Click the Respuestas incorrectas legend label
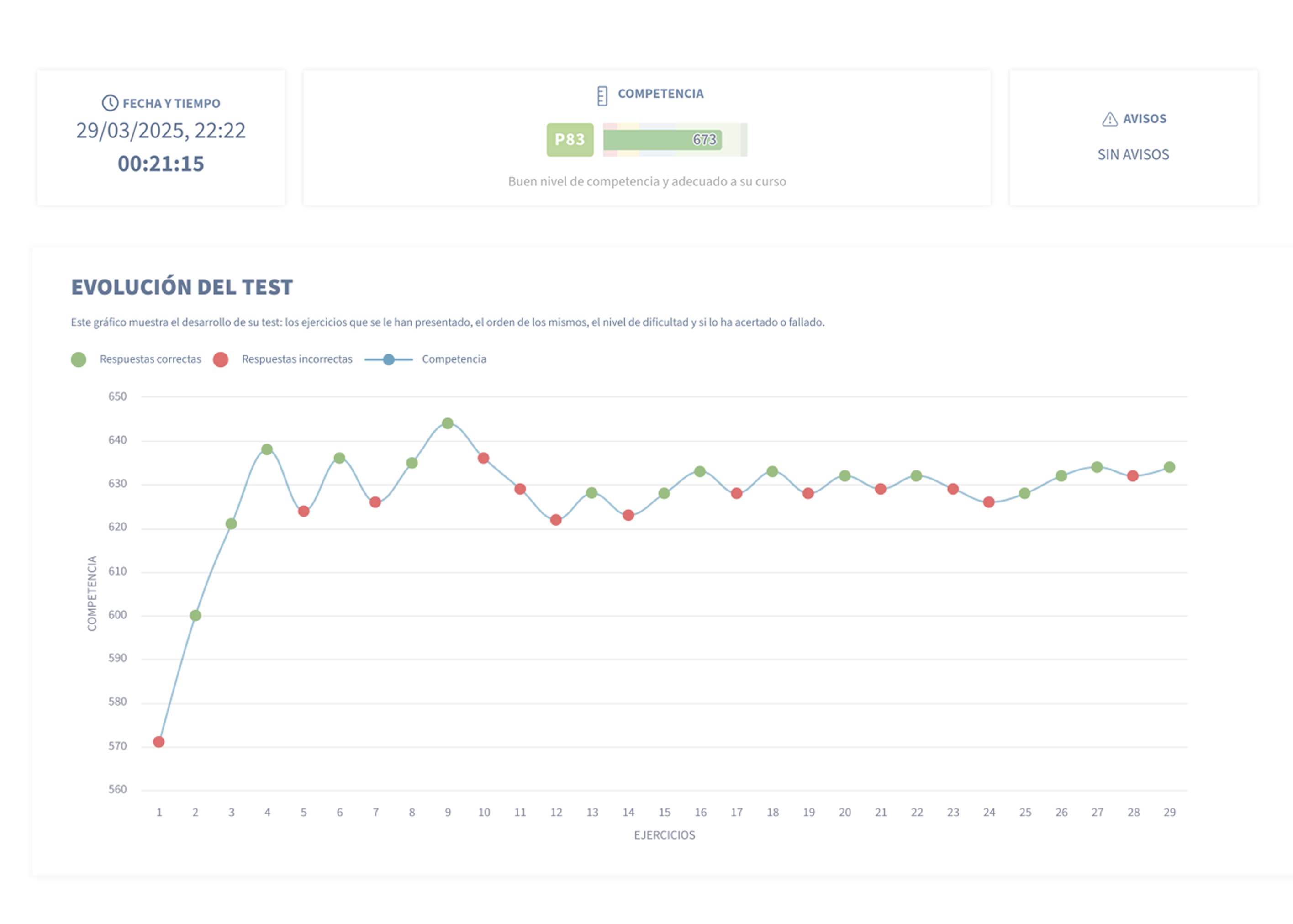 click(297, 359)
